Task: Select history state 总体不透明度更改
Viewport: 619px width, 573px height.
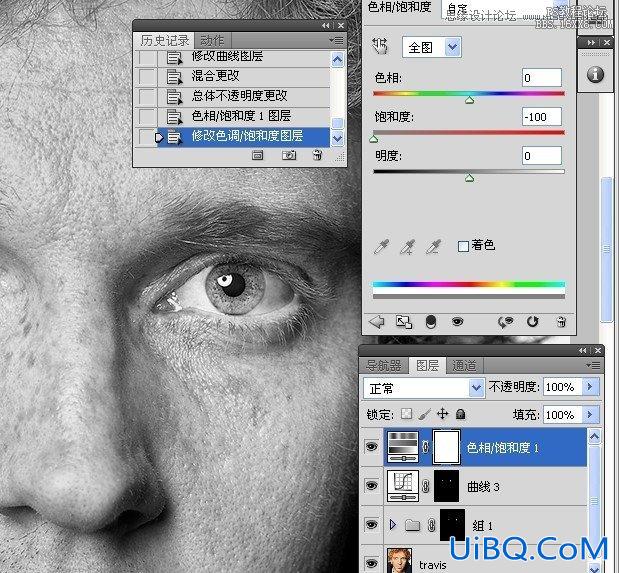Action: [244, 96]
